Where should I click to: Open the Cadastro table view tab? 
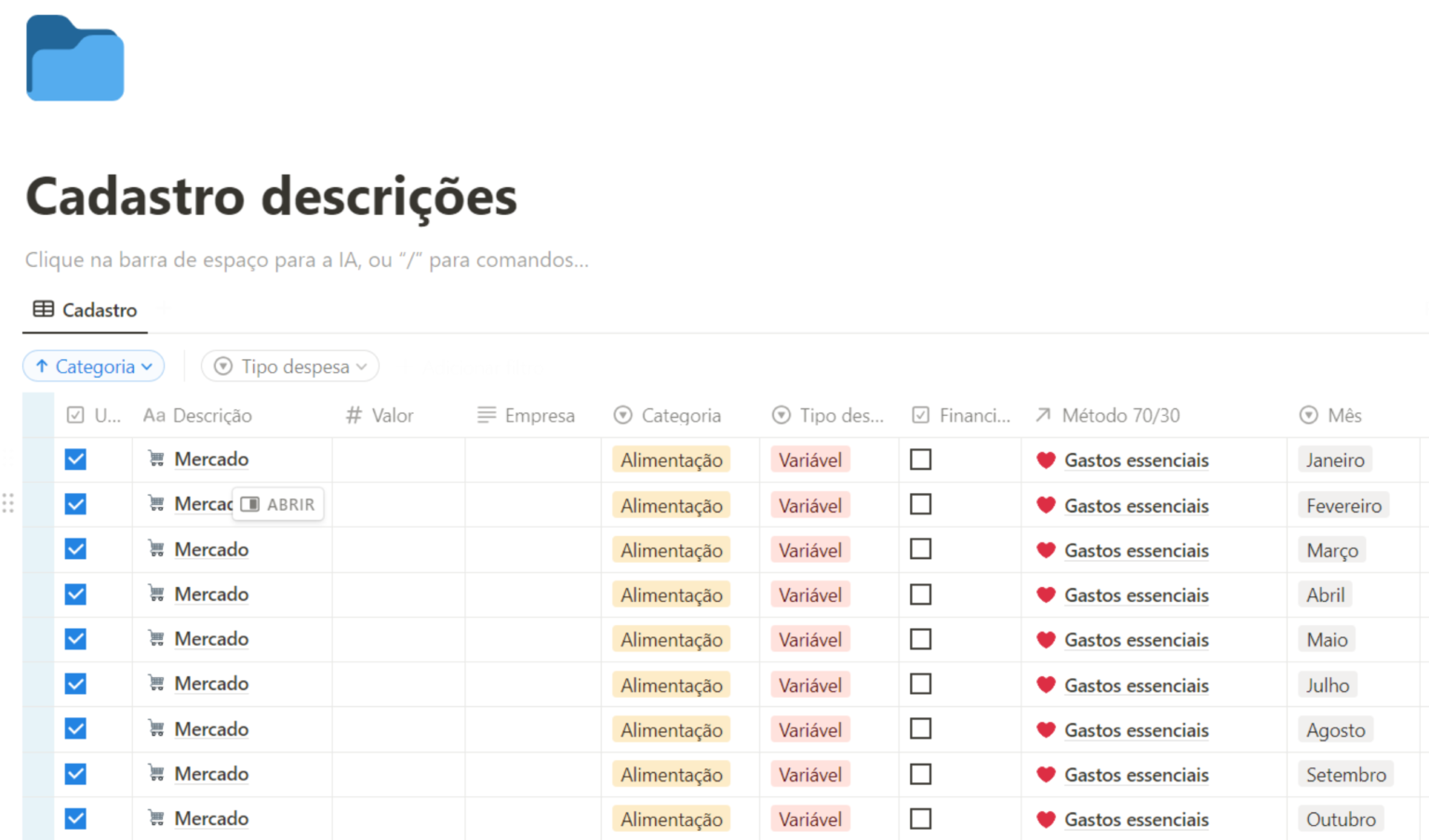pyautogui.click(x=86, y=310)
